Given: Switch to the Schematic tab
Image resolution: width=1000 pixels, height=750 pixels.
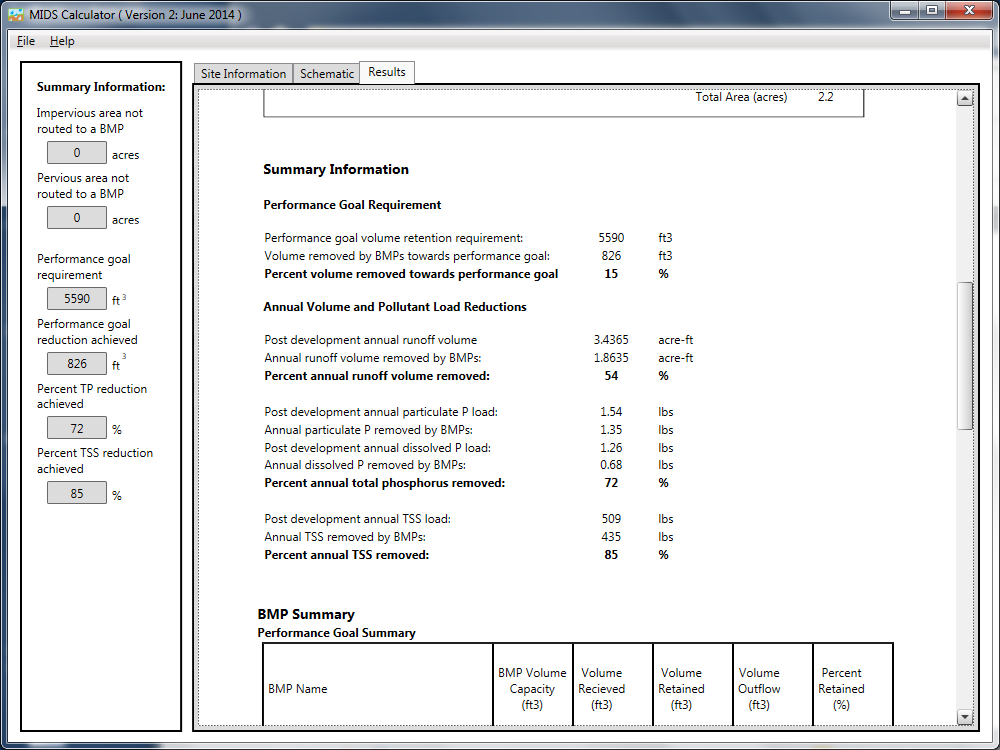Looking at the screenshot, I should tap(327, 74).
